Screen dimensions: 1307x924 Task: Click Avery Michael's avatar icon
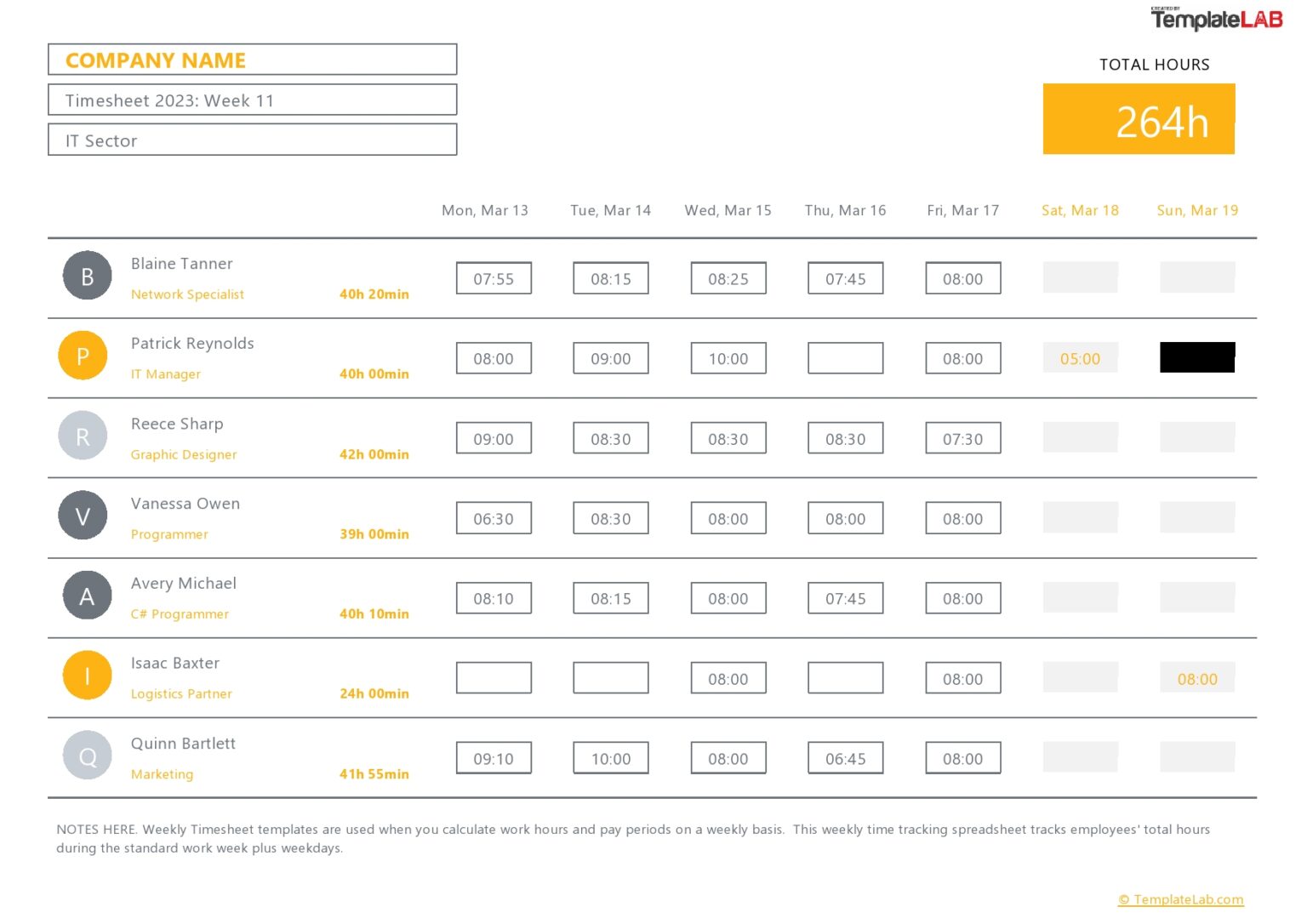(x=87, y=596)
